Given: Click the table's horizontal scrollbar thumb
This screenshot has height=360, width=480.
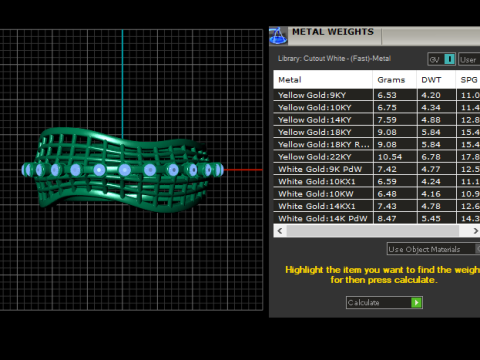Looking at the screenshot, I should tap(373, 231).
